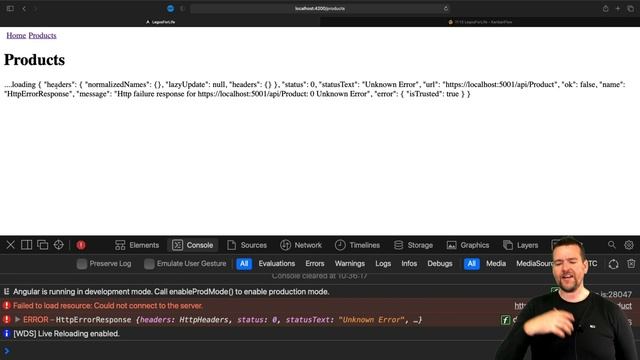Click the circular reload icon in console bar
The image size is (640, 360).
click(x=613, y=264)
